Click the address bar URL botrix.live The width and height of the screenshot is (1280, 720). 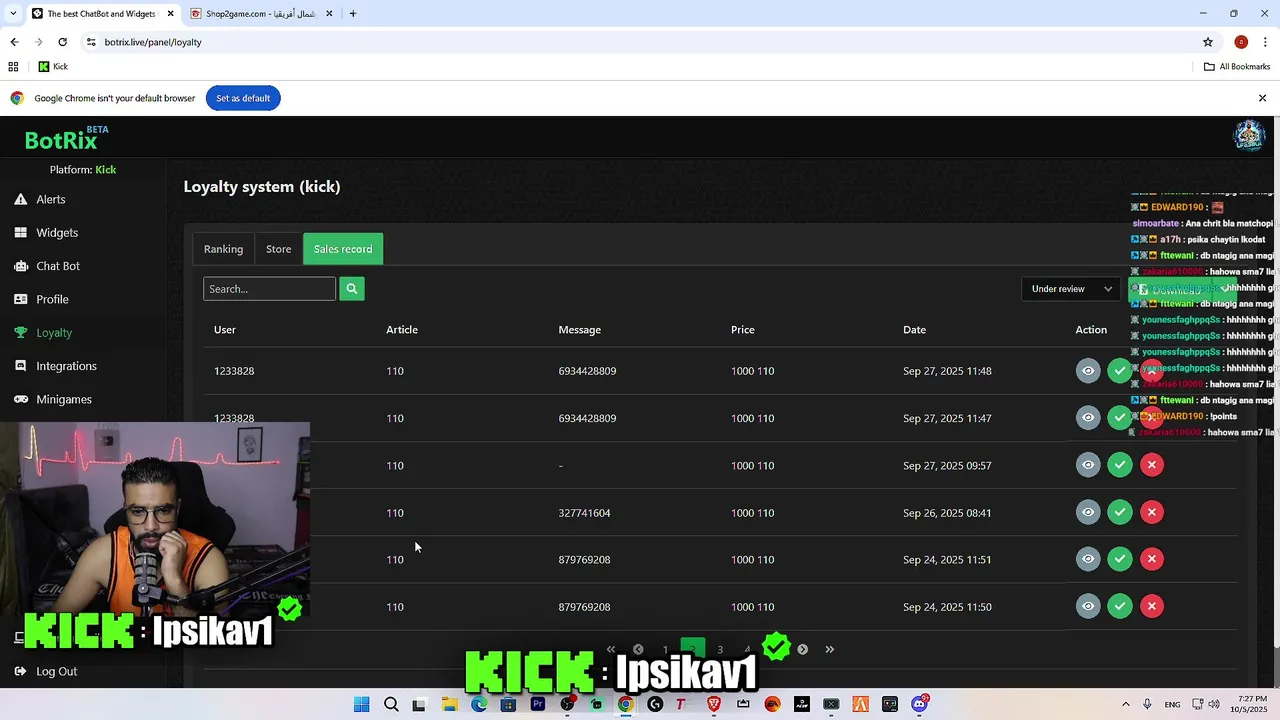[x=153, y=42]
